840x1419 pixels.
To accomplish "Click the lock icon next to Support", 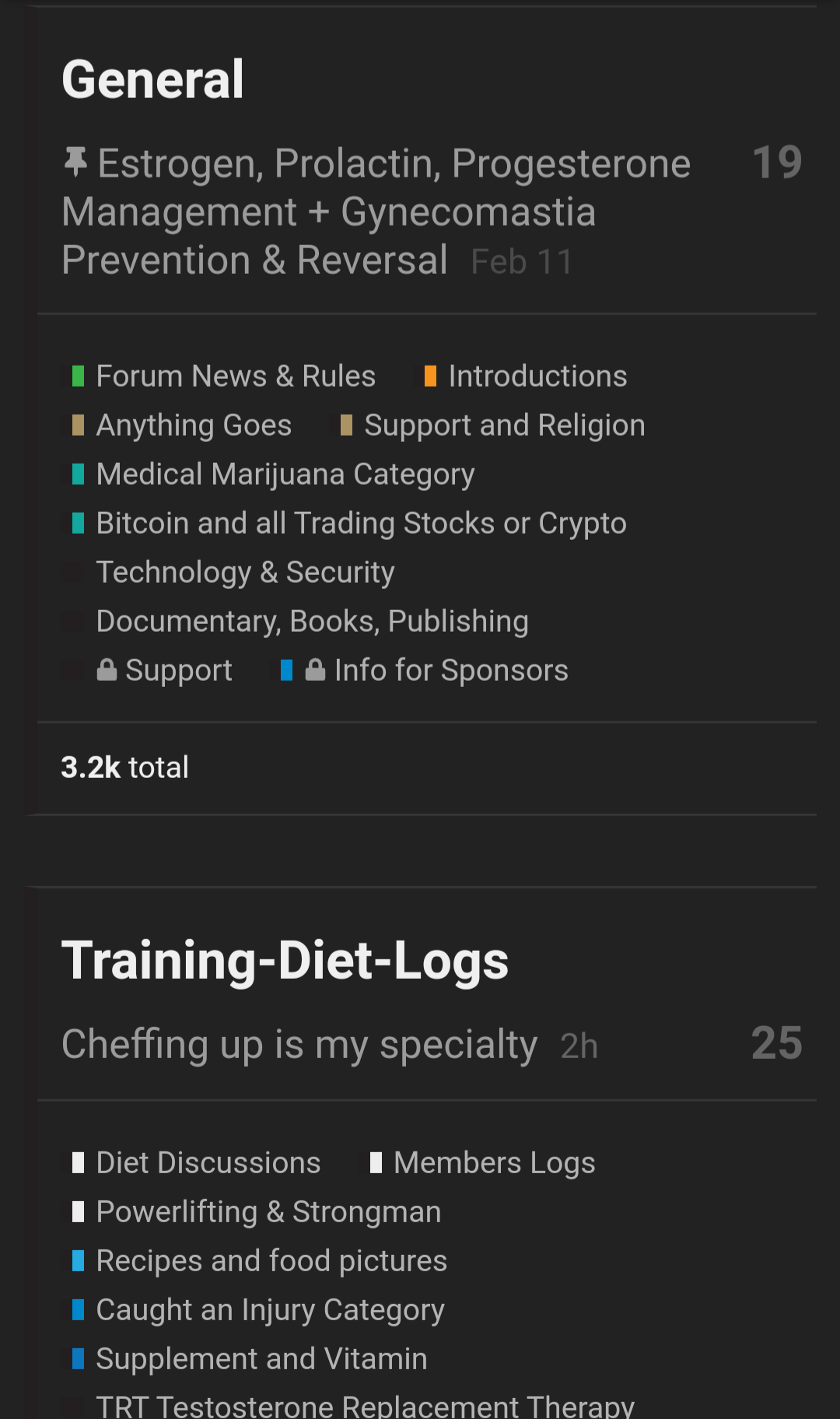I will pyautogui.click(x=107, y=670).
